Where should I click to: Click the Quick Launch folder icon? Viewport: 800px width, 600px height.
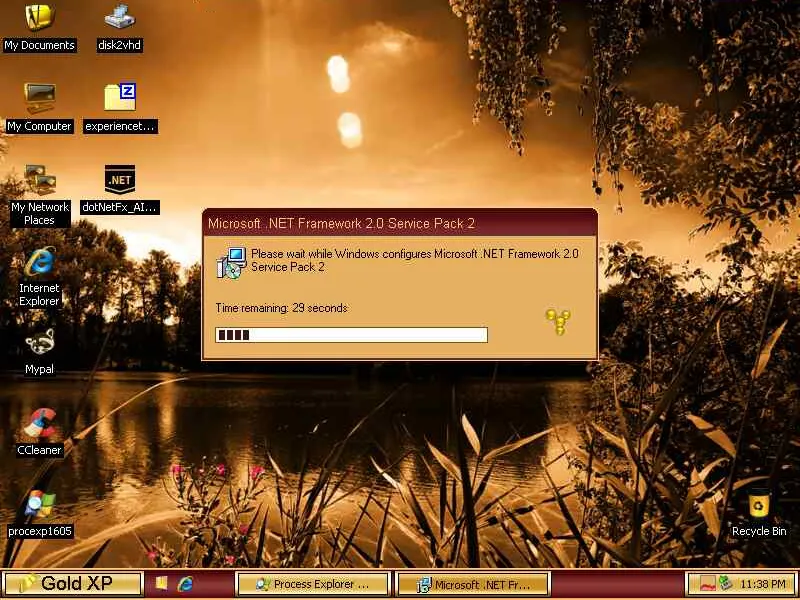click(161, 584)
